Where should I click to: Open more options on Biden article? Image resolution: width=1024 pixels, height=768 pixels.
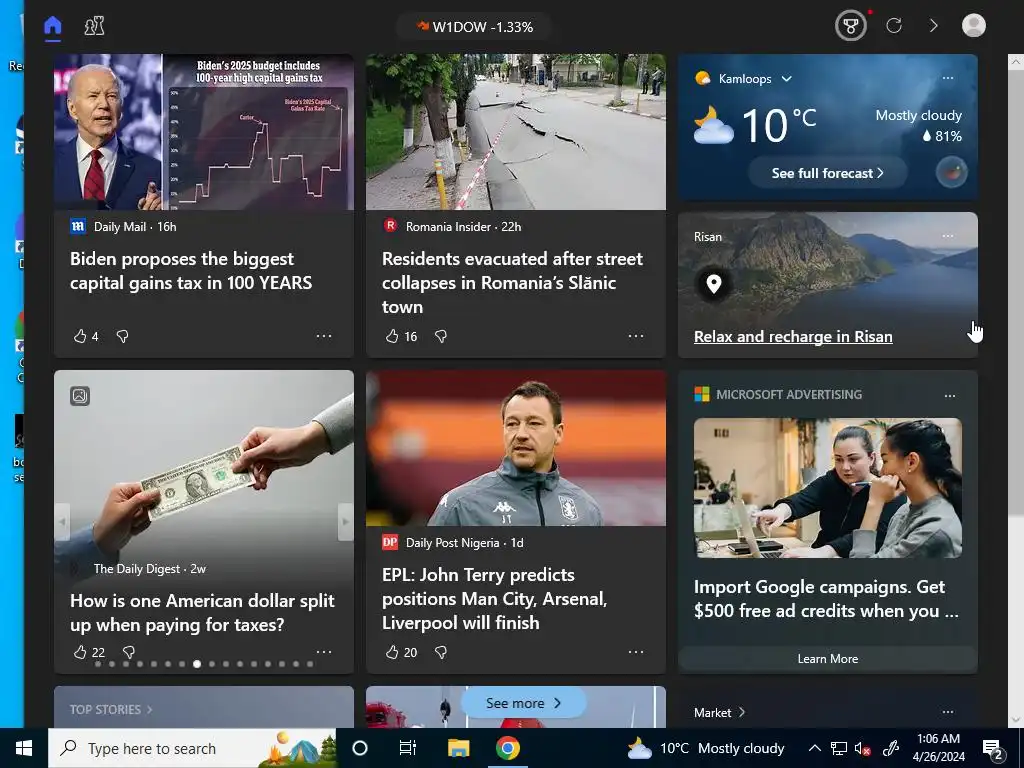click(324, 336)
